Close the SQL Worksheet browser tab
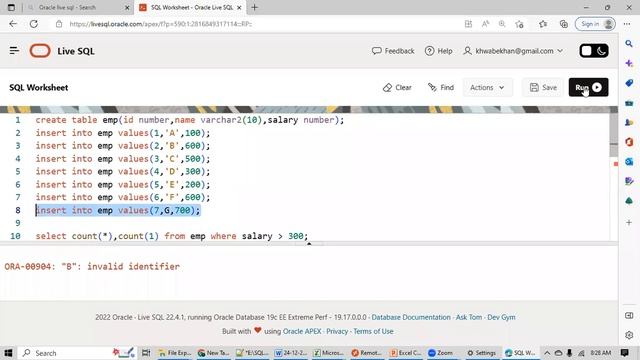 point(239,7)
